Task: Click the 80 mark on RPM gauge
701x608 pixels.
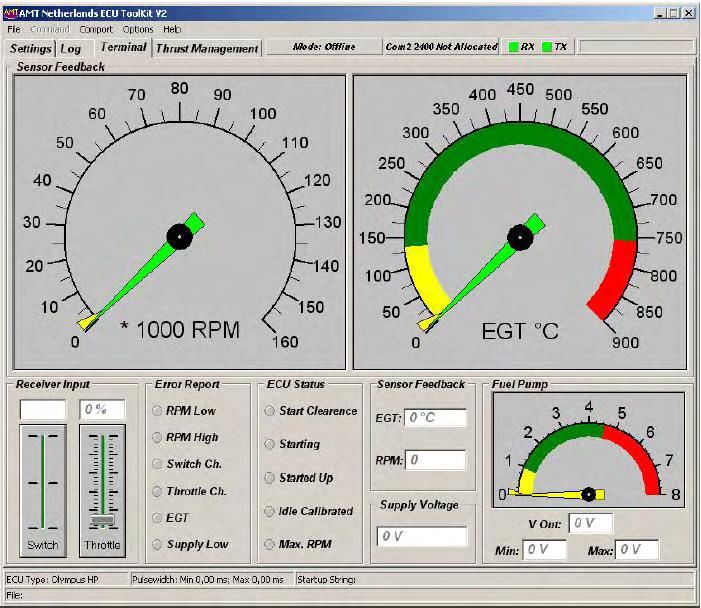Action: point(179,89)
